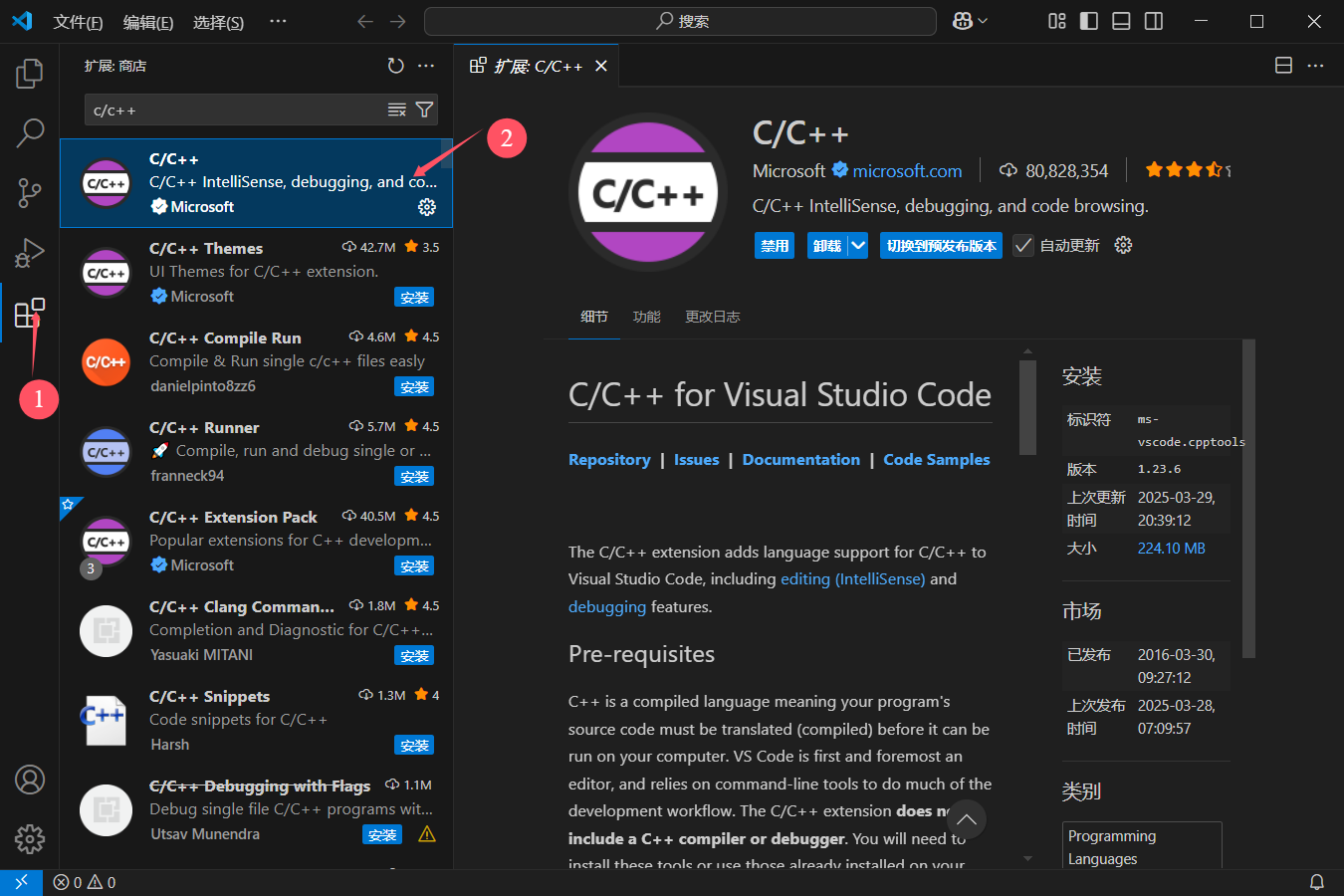Install C/C++ Clang Command Adapter
The image size is (1344, 896).
pos(414,655)
